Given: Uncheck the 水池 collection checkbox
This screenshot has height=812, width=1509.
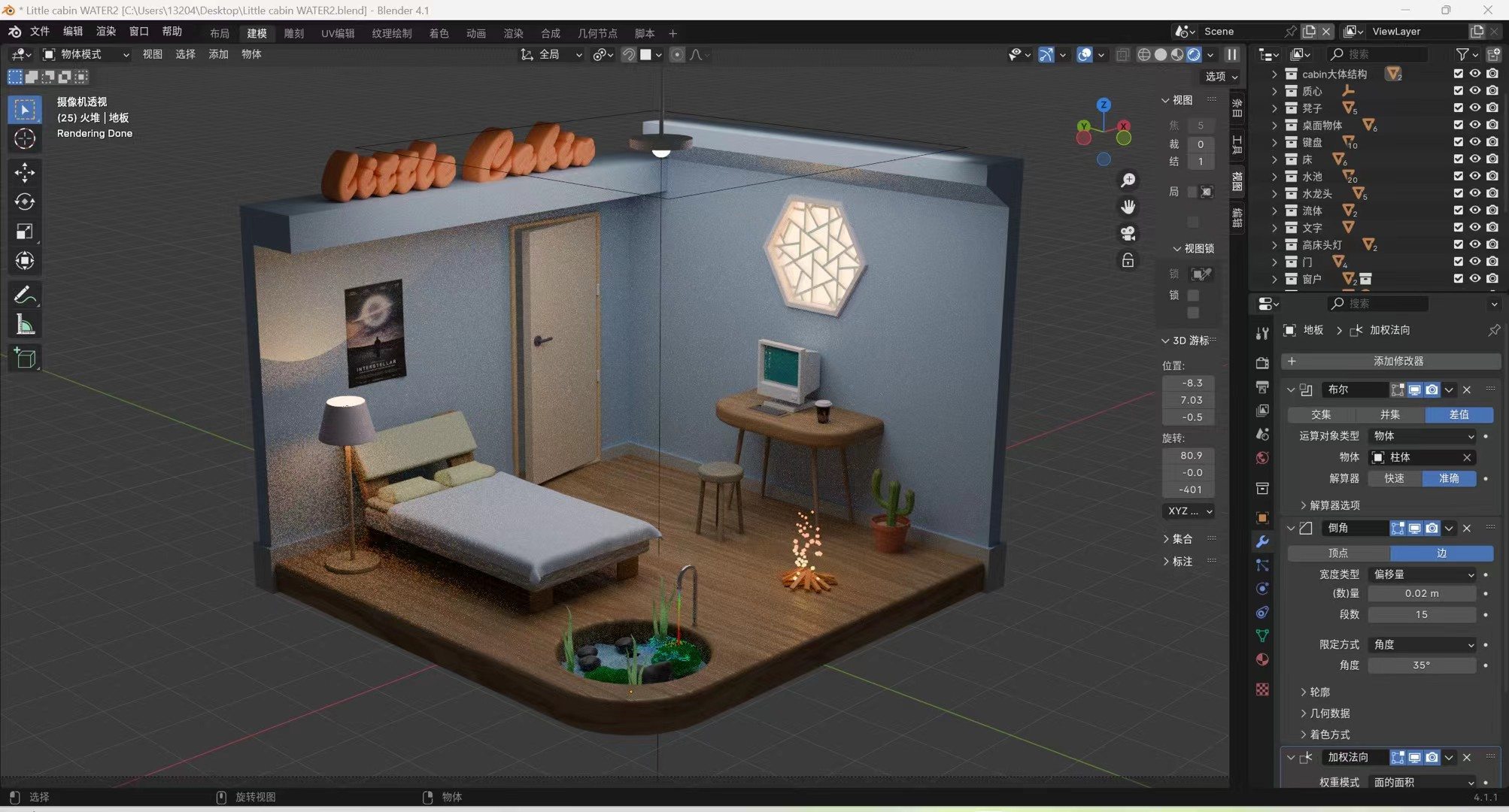Looking at the screenshot, I should 1459,176.
